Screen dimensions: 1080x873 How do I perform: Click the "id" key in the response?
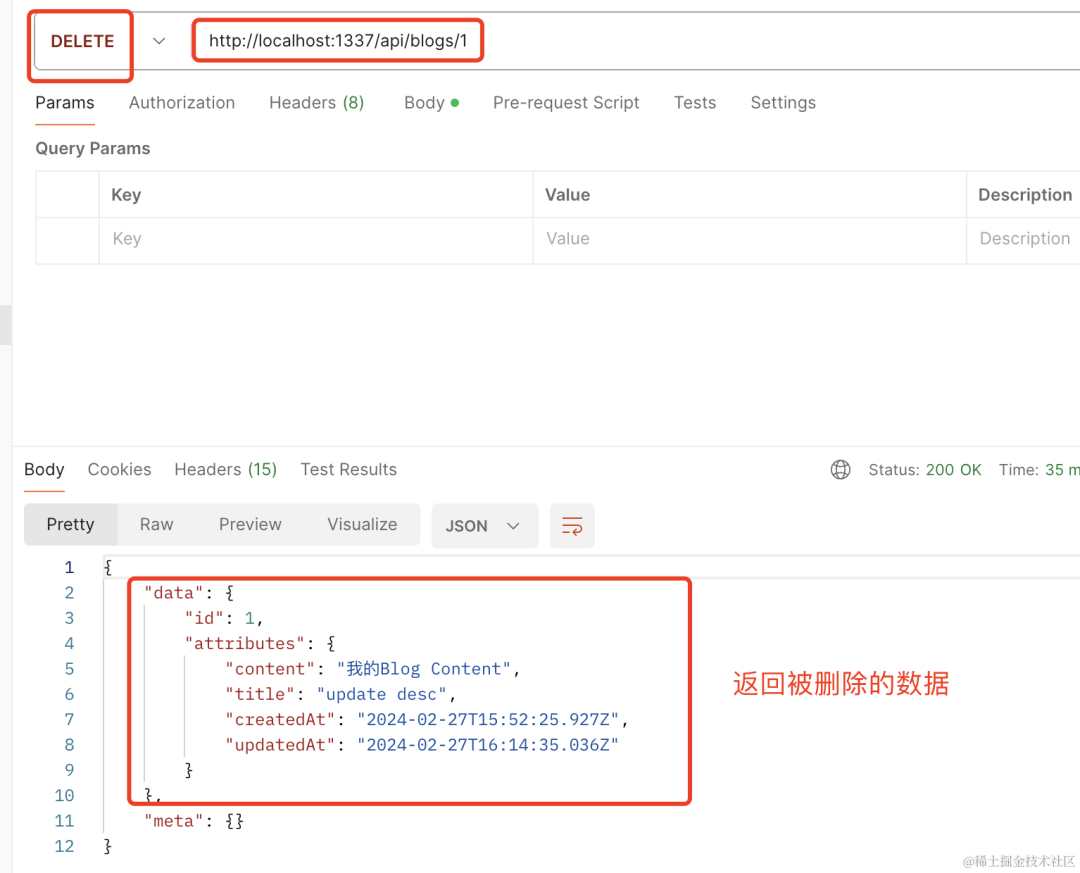pos(204,618)
